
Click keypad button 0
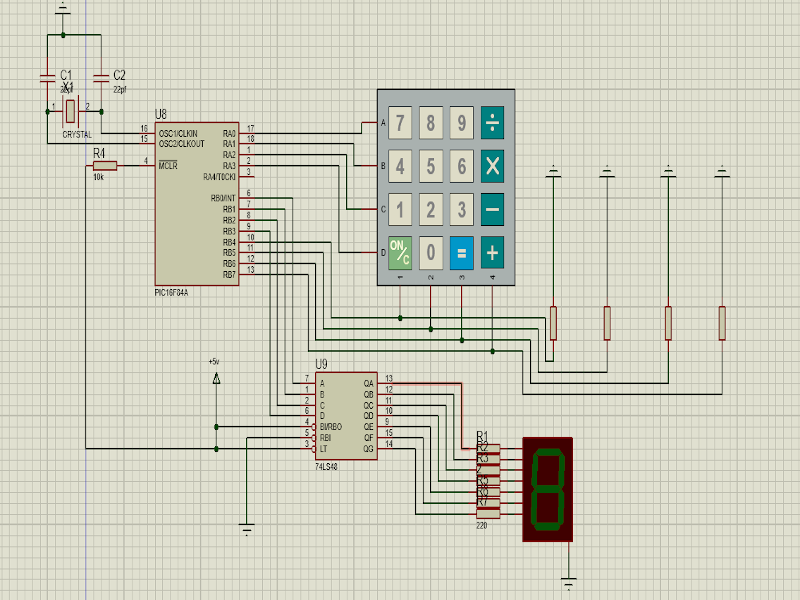[x=431, y=253]
